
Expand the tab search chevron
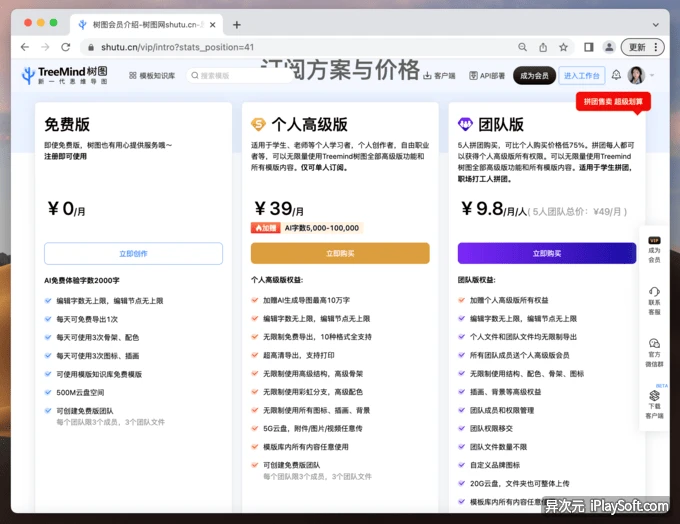(x=656, y=25)
